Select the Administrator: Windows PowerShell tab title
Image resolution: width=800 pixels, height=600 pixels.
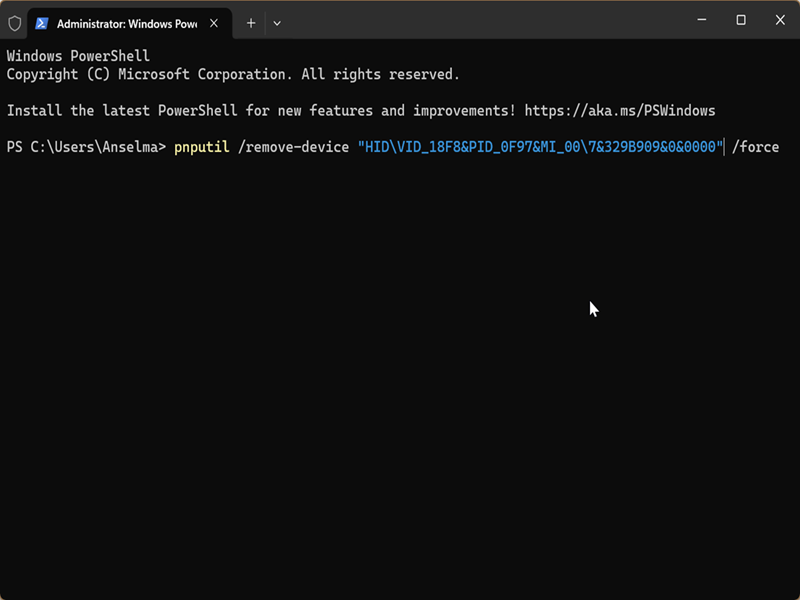pos(124,22)
